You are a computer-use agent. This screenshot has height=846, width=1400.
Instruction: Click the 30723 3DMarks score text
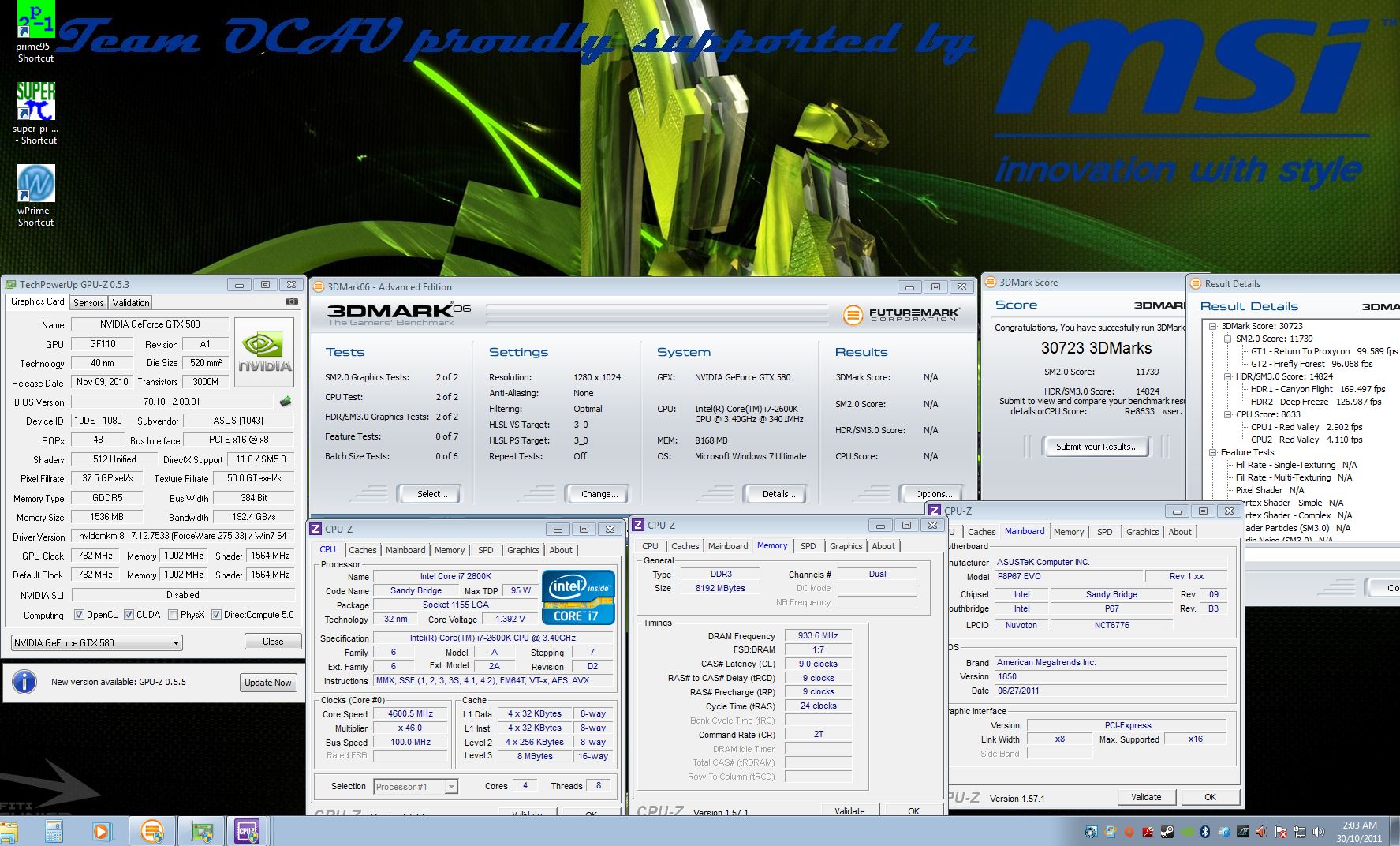coord(1096,348)
